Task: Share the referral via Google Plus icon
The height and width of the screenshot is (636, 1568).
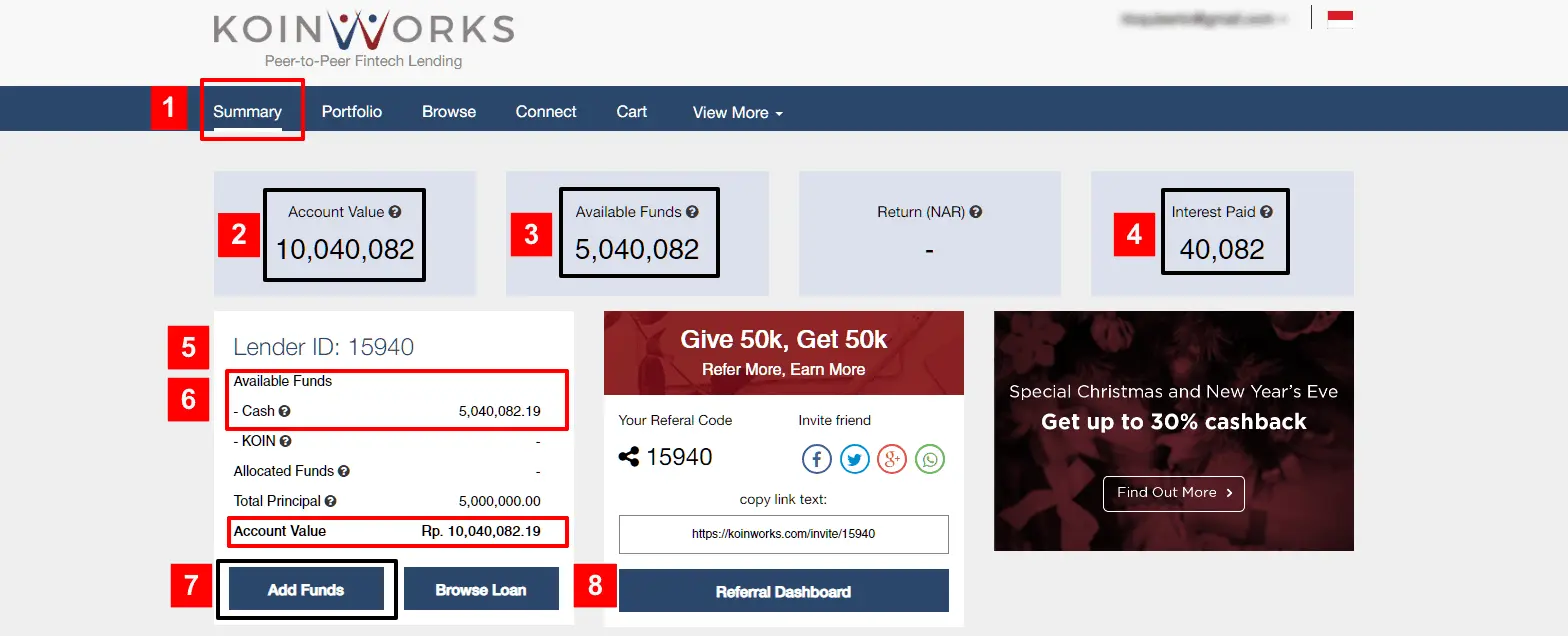Action: [x=892, y=459]
